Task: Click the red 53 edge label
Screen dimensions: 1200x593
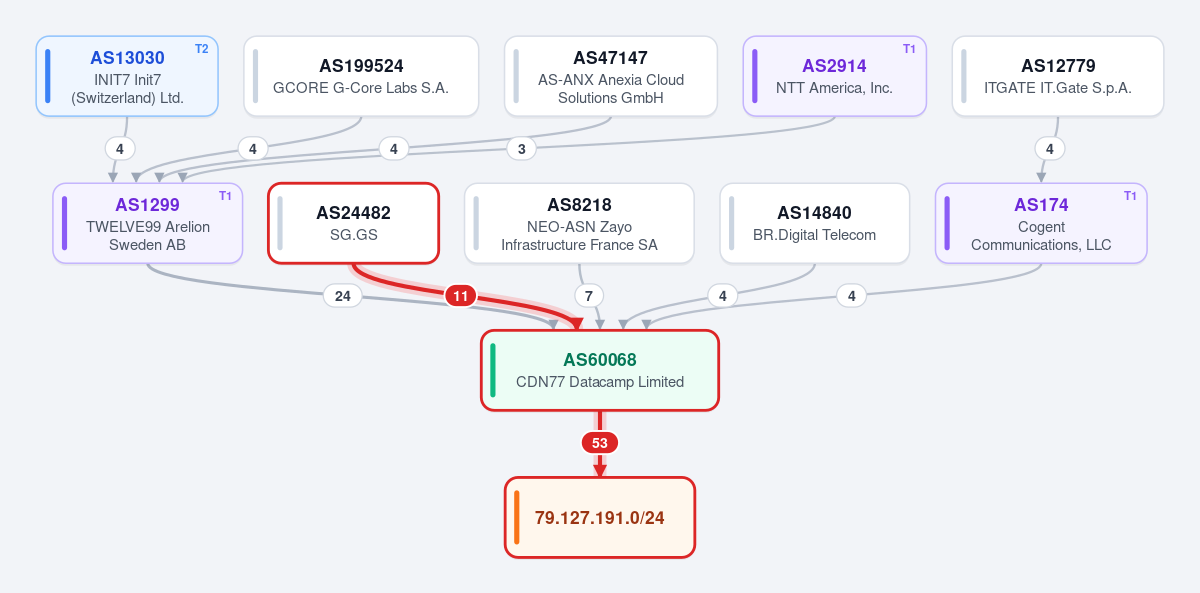Action: (600, 443)
